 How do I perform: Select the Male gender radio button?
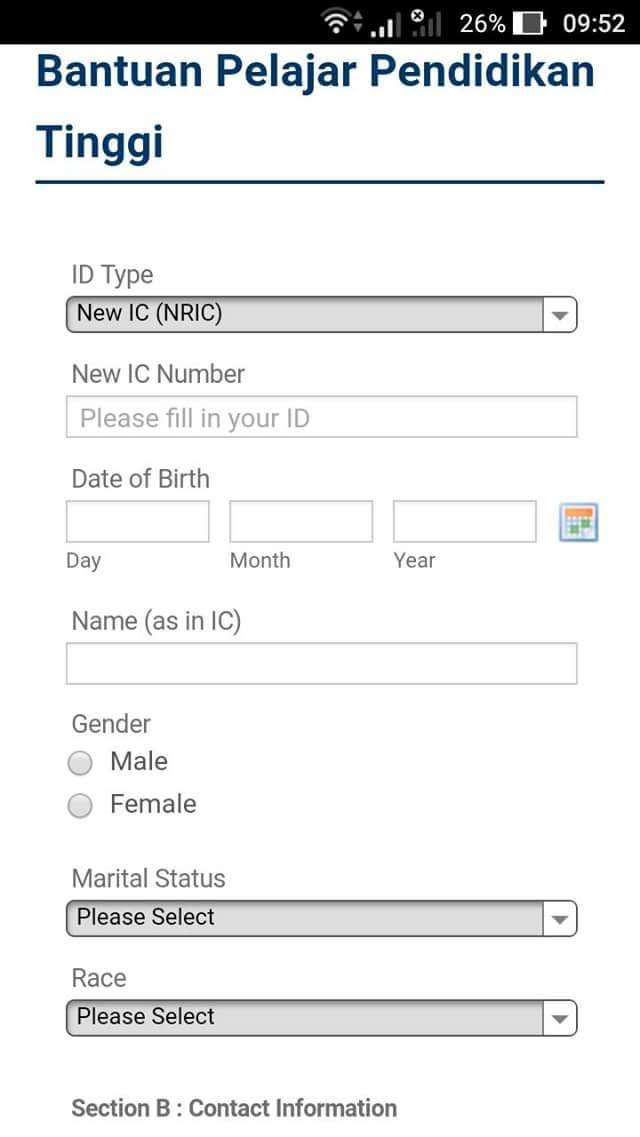(x=80, y=763)
